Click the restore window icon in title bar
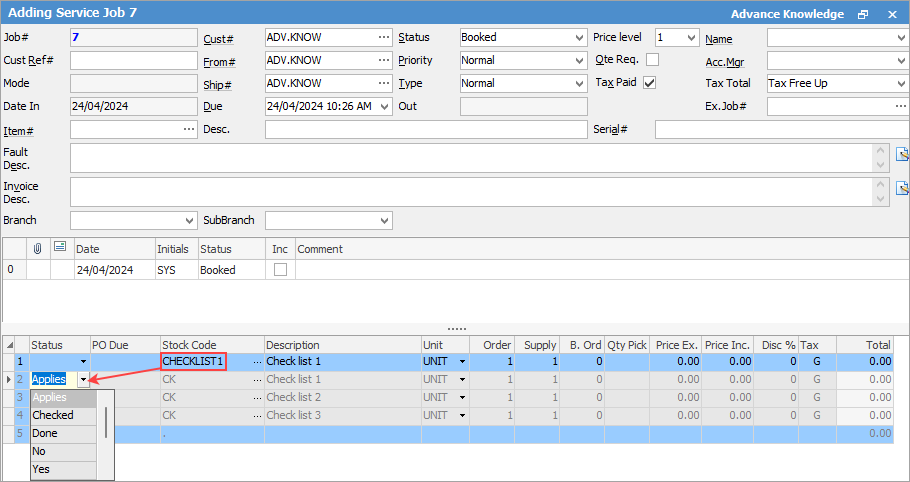This screenshot has height=482, width=910. tap(863, 14)
